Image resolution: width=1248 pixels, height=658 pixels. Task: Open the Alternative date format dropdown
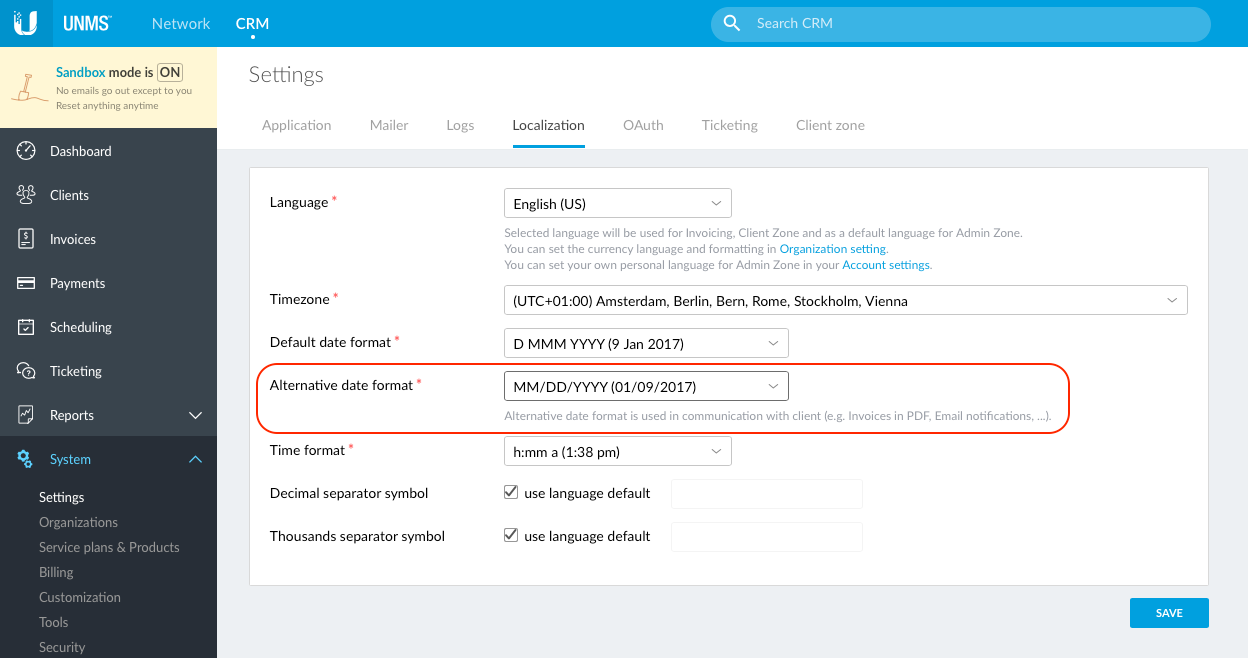click(x=645, y=386)
